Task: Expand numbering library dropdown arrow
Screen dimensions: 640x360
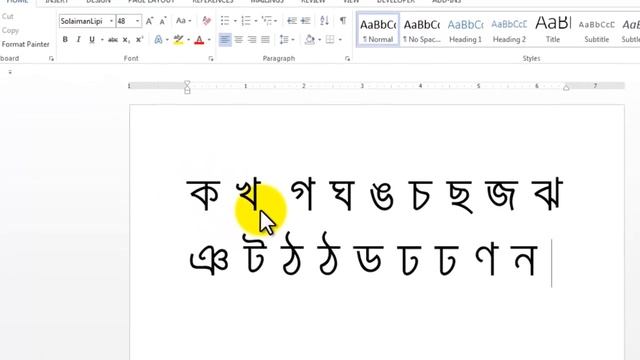Action: 256,21
